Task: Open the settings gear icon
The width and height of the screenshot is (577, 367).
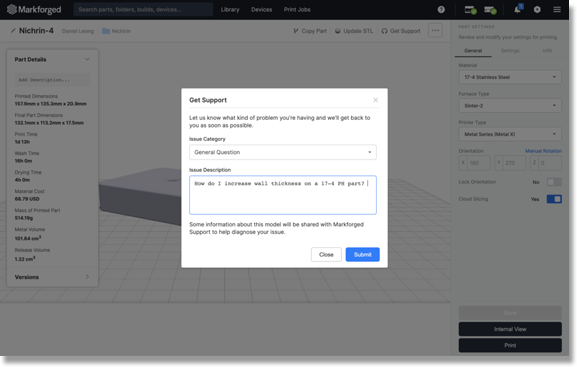Action: point(537,10)
